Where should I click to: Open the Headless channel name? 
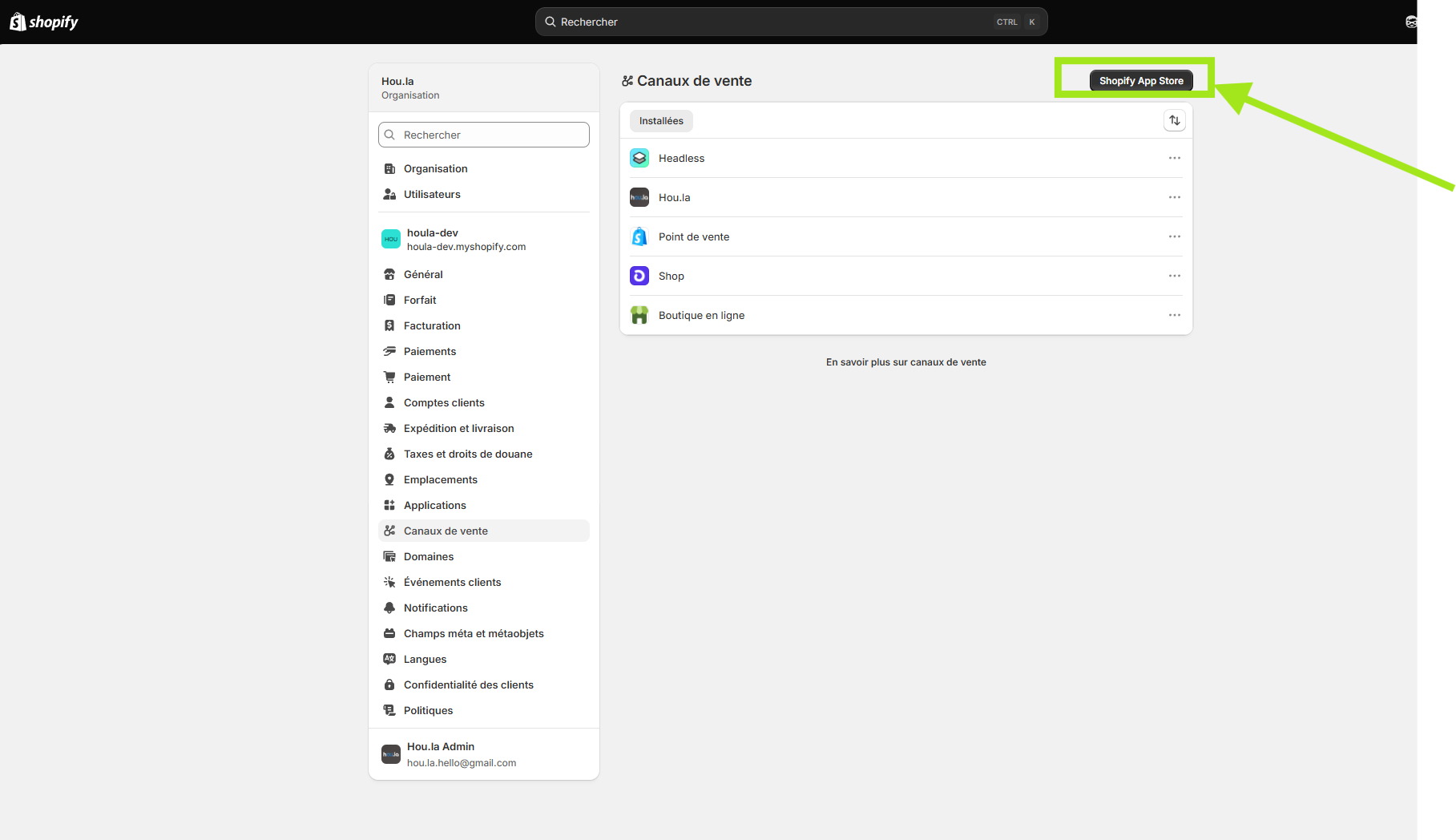(682, 158)
